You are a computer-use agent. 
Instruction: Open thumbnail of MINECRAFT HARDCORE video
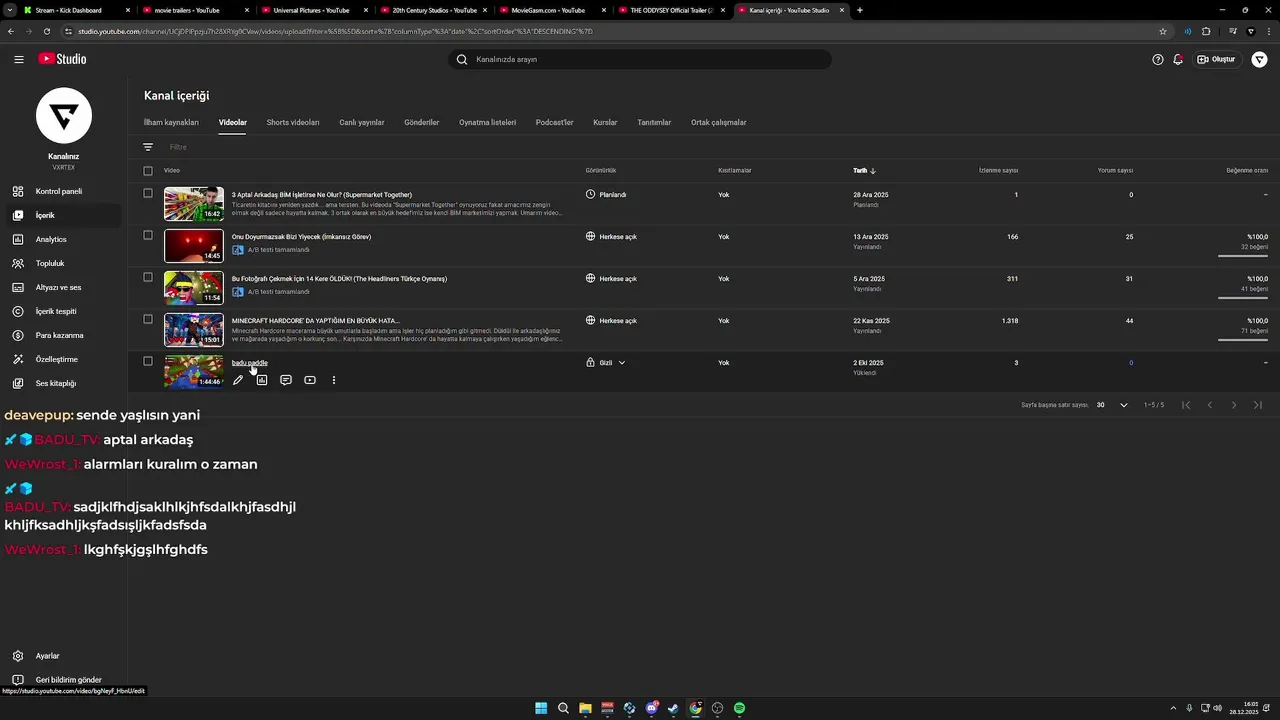point(194,330)
